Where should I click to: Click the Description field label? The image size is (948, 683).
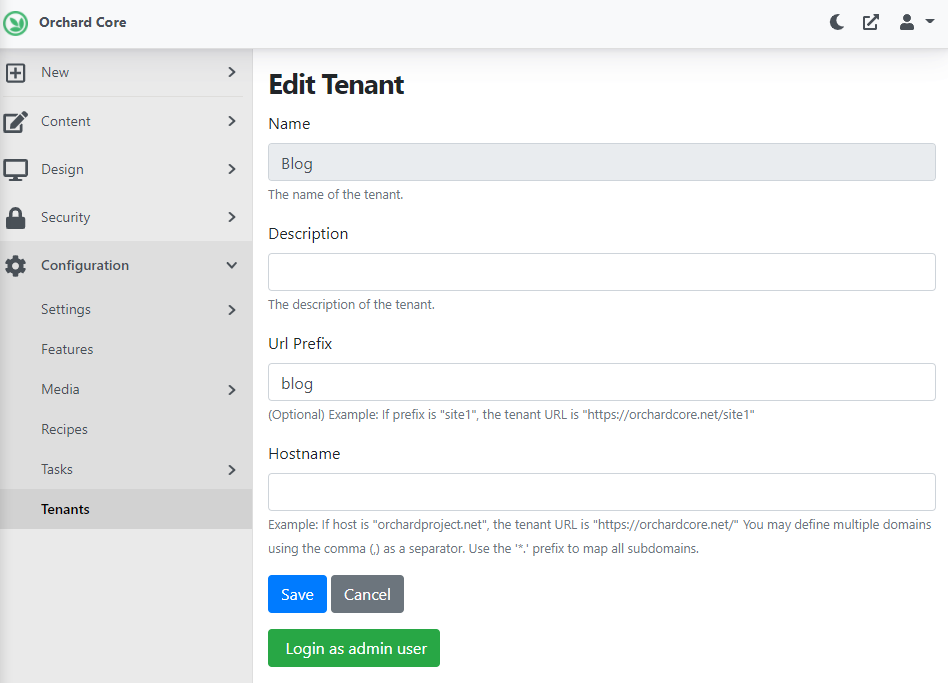(x=308, y=234)
